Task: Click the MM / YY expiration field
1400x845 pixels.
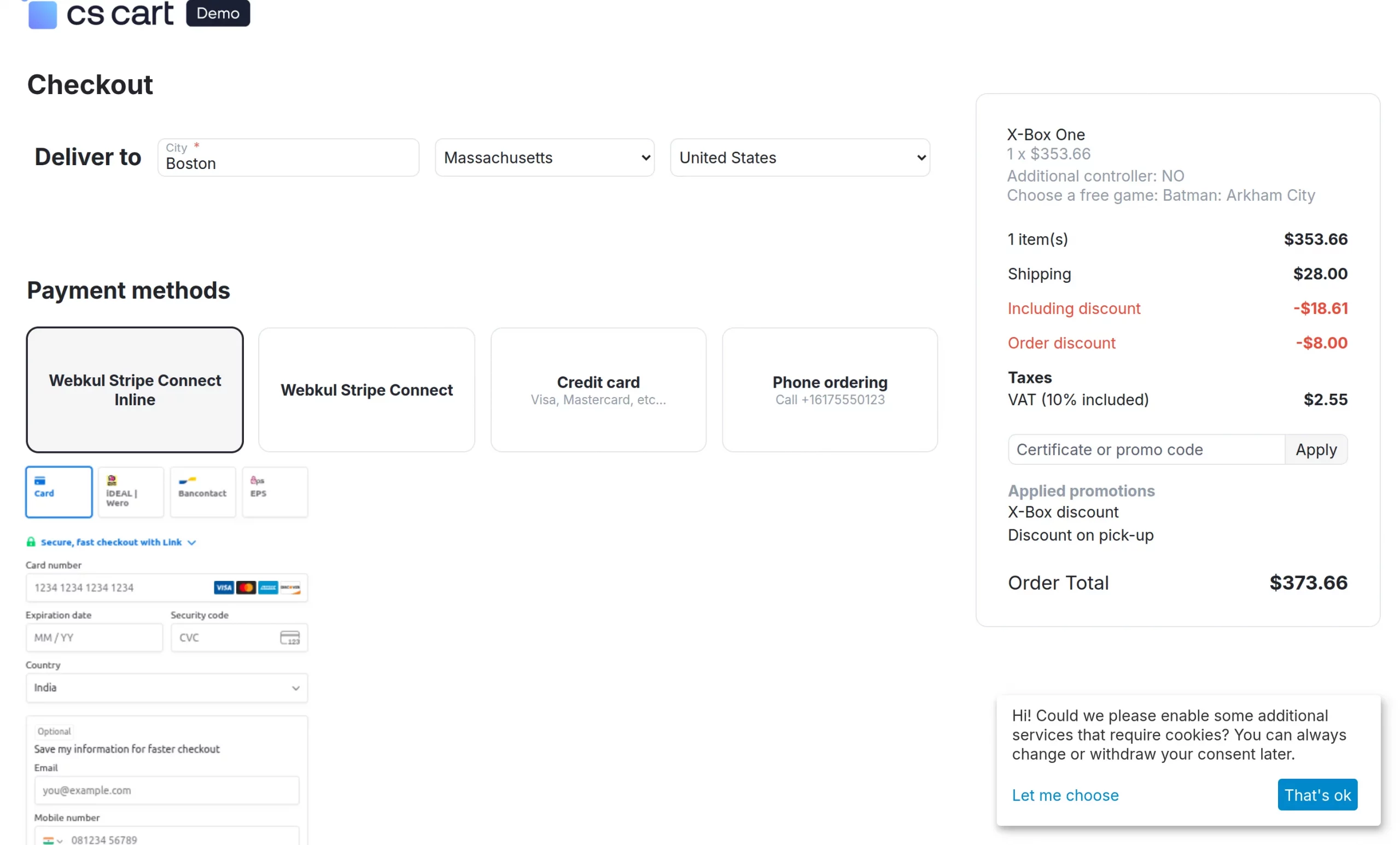Action: (94, 638)
